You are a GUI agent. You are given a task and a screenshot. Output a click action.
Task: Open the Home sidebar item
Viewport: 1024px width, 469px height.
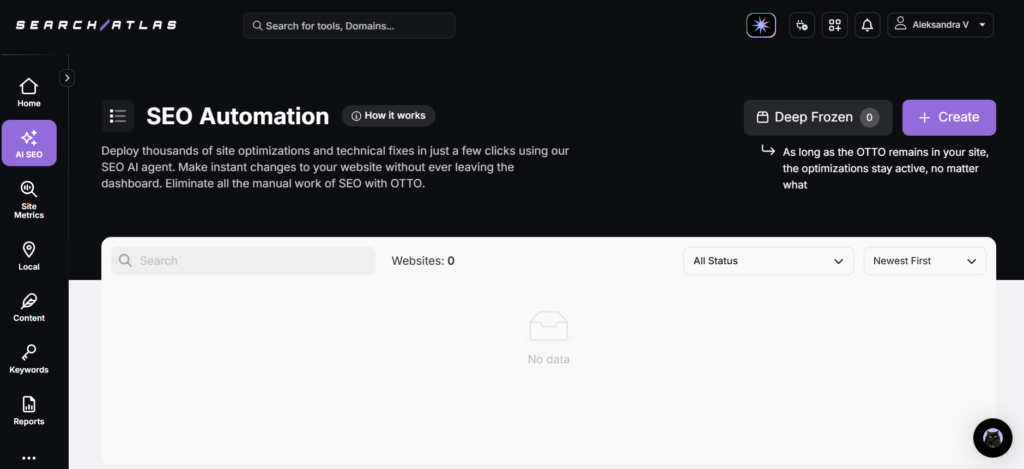coord(29,93)
